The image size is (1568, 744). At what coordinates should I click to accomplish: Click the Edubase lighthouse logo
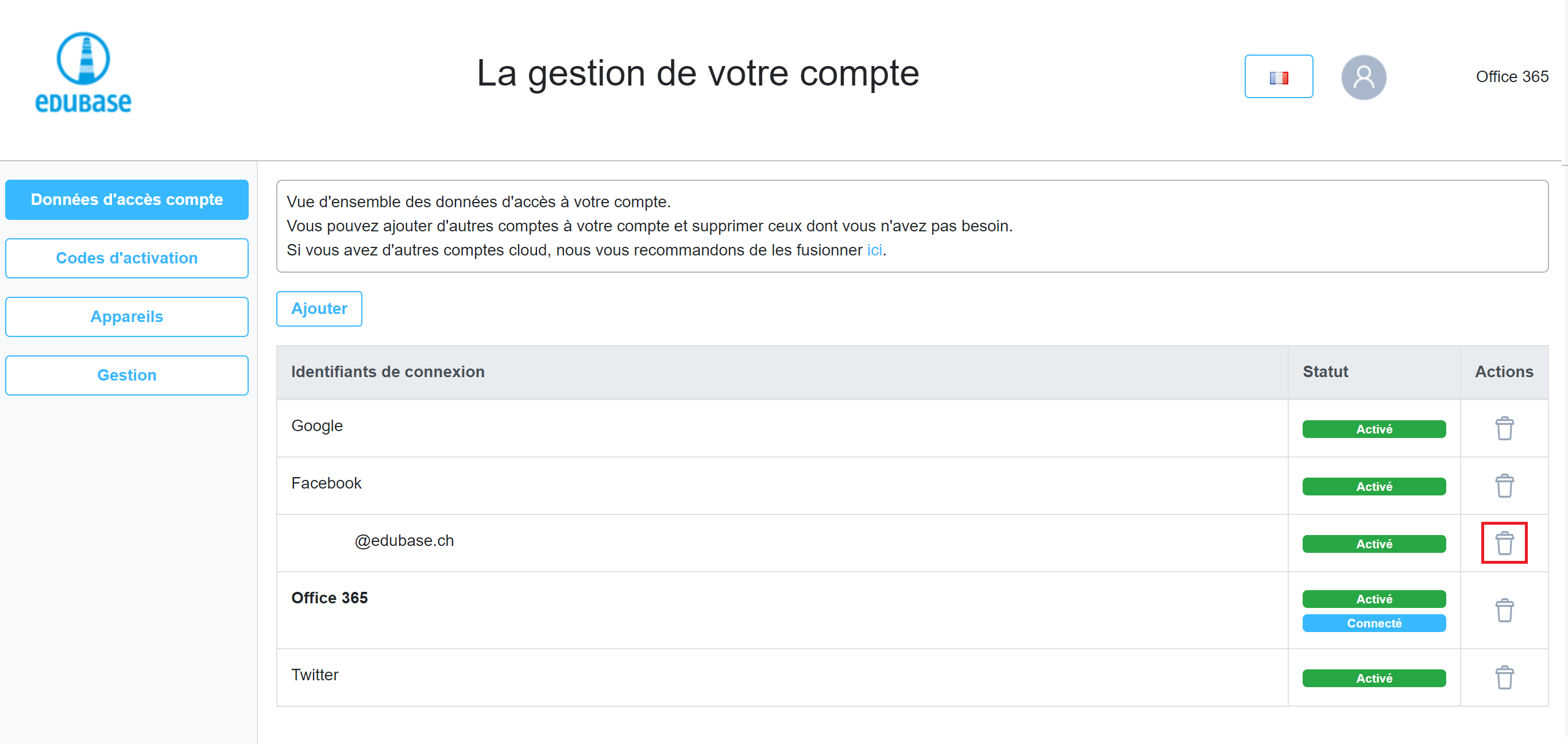(x=83, y=72)
